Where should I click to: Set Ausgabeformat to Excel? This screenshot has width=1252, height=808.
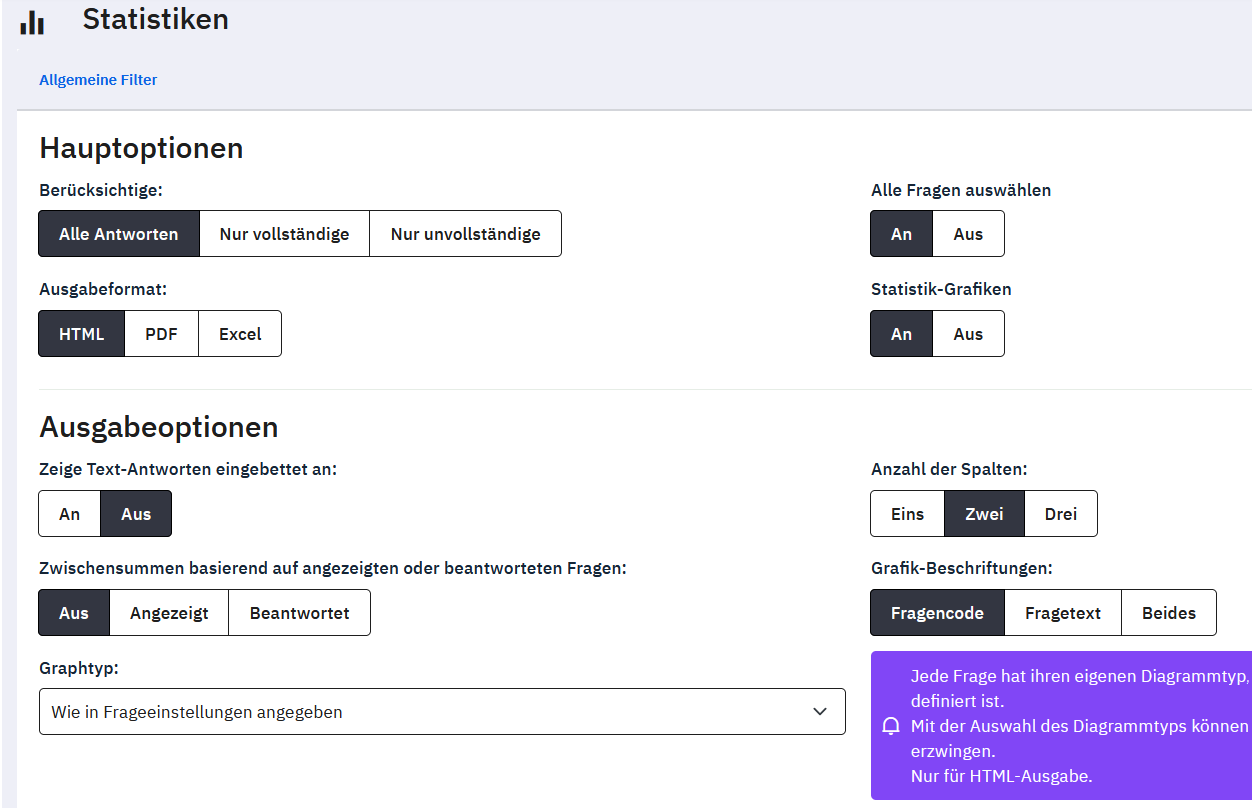[240, 334]
